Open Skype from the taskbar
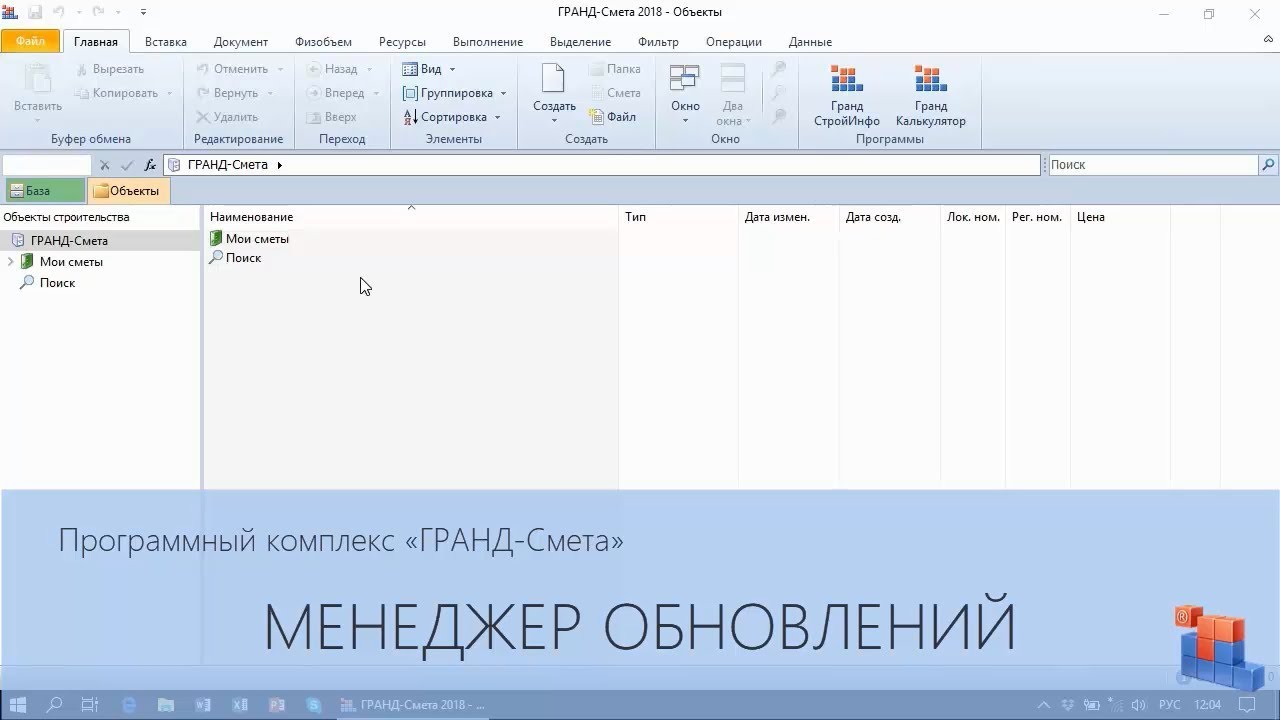Viewport: 1280px width, 720px height. pos(314,704)
